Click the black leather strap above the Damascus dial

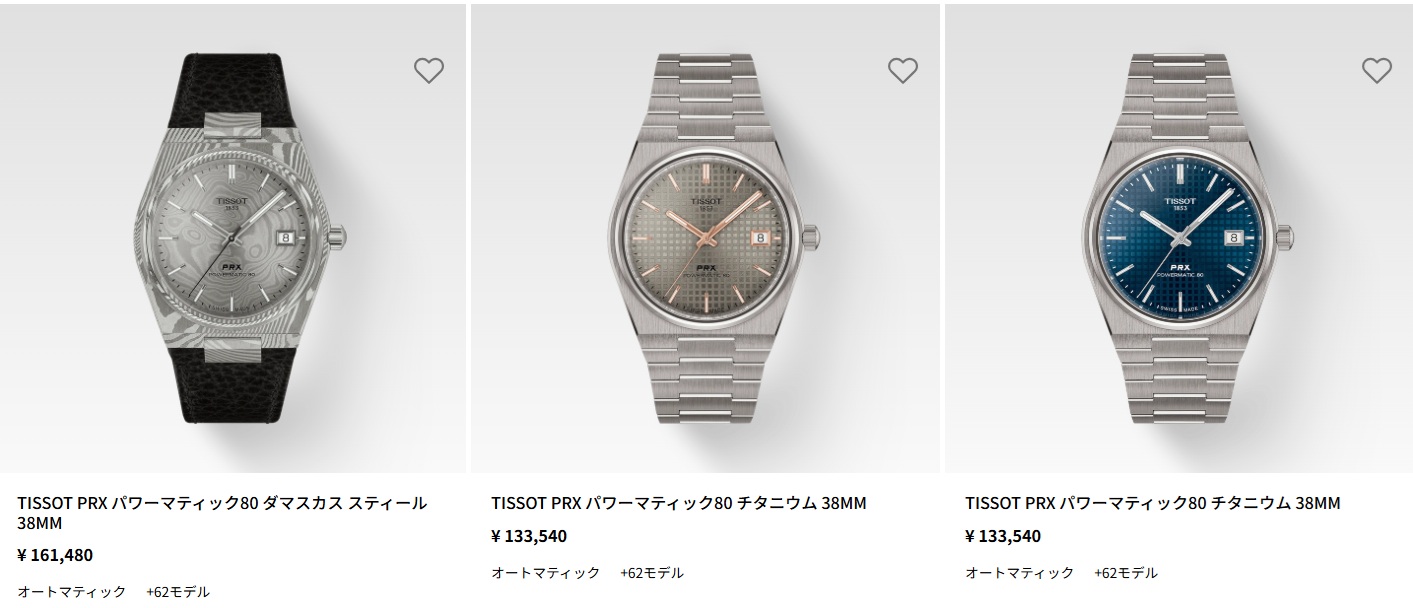(x=233, y=85)
